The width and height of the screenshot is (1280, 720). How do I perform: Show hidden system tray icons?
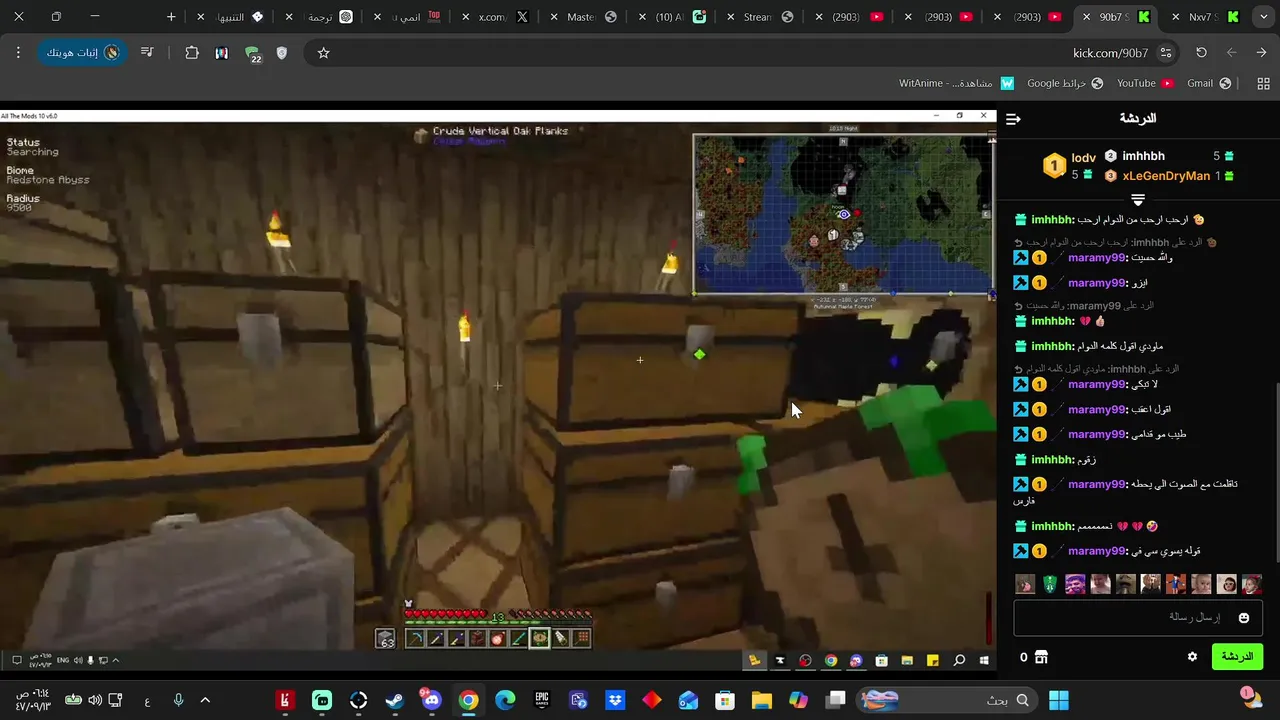click(205, 700)
